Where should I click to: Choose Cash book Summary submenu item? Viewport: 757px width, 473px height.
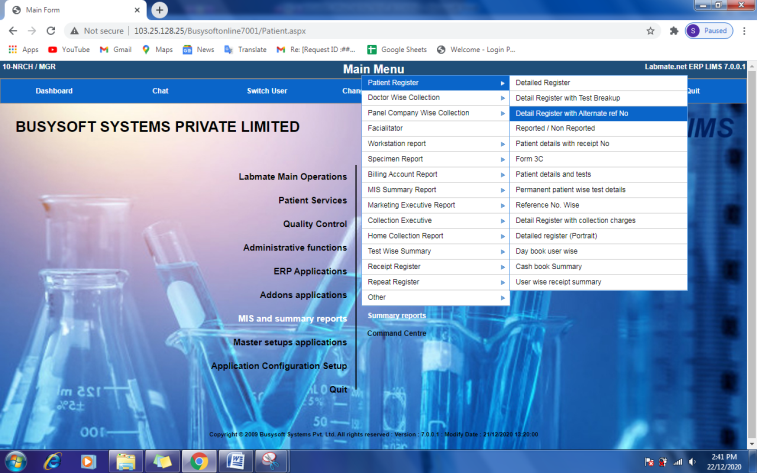(598, 267)
